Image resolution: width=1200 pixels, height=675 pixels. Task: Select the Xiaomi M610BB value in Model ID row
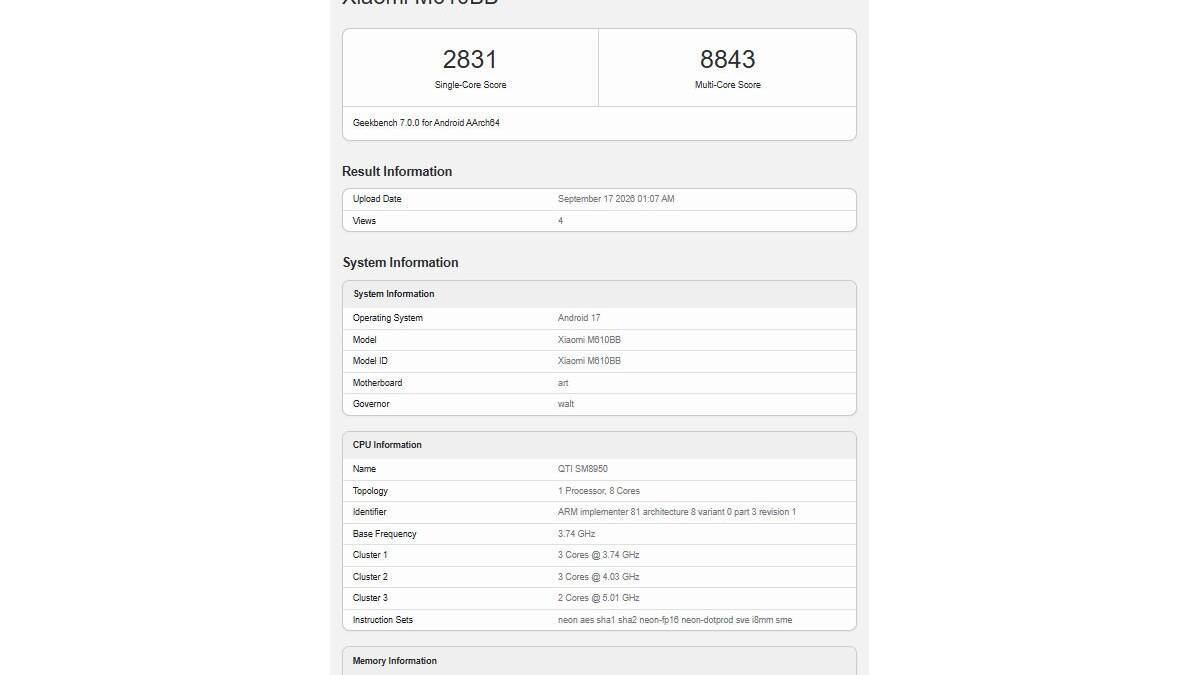click(589, 361)
